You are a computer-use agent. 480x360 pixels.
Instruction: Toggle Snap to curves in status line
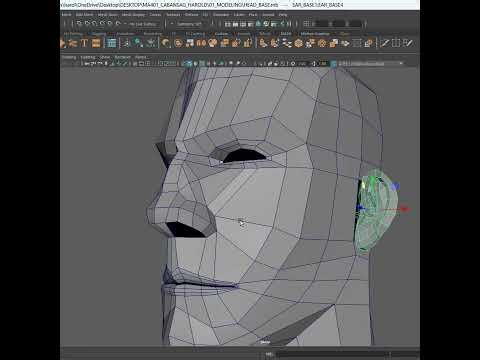point(87,24)
